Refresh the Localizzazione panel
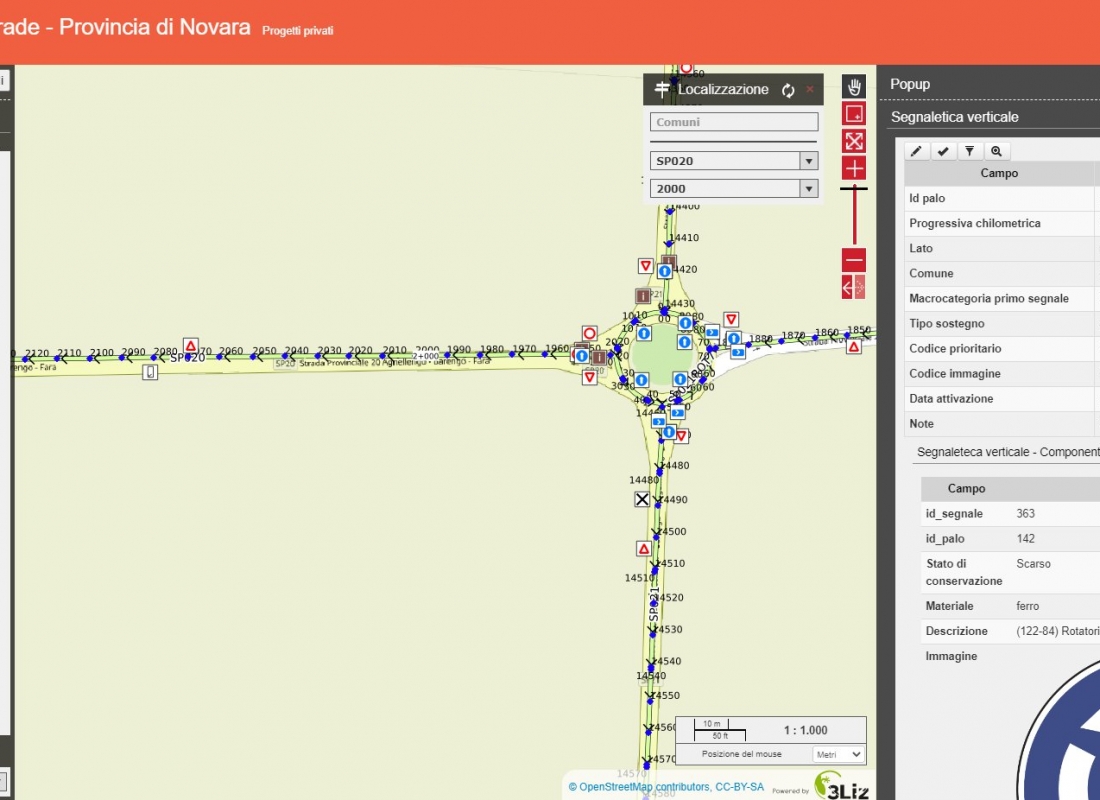 click(789, 91)
